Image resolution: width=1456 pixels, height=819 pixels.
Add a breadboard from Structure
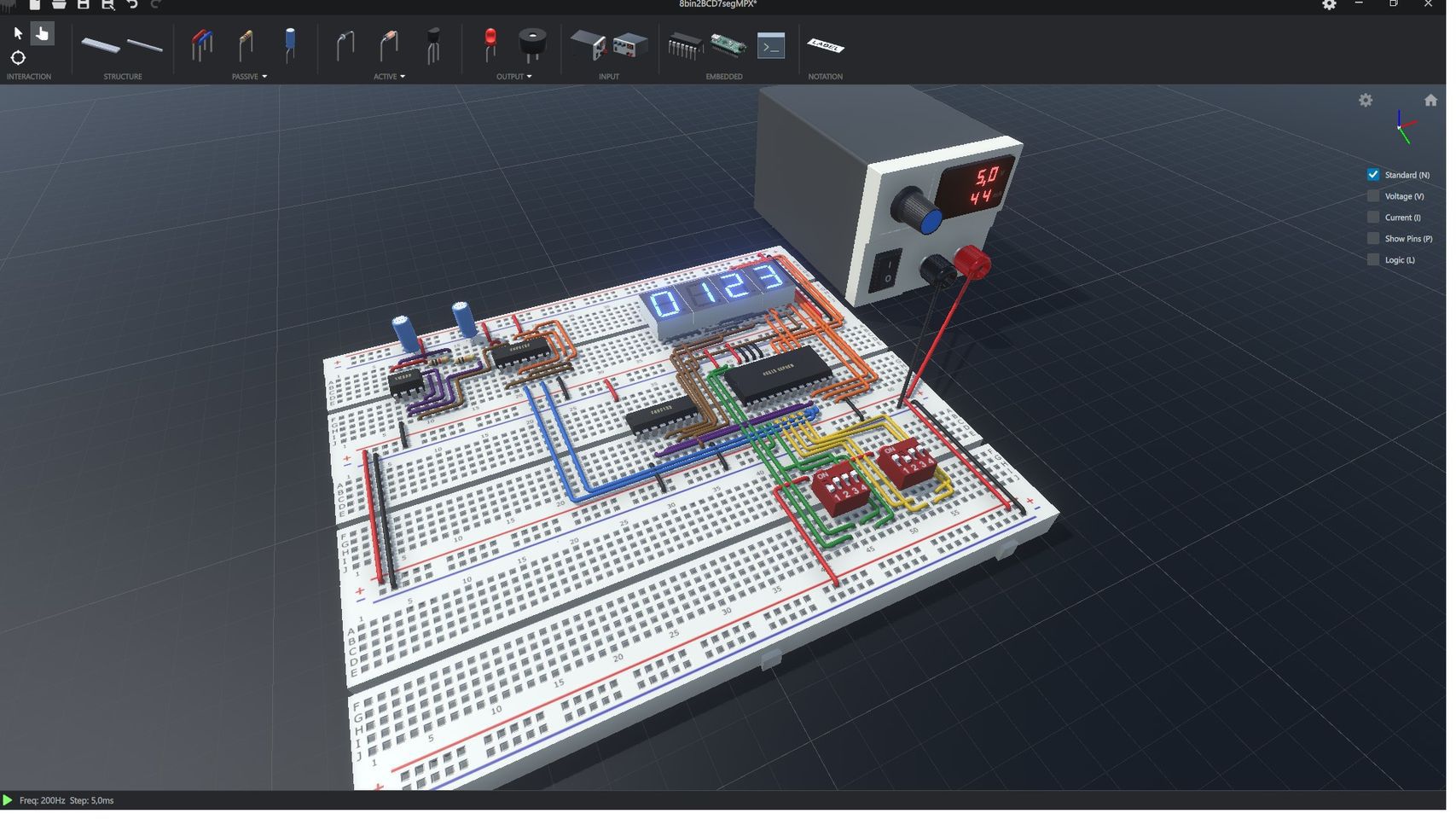click(101, 45)
